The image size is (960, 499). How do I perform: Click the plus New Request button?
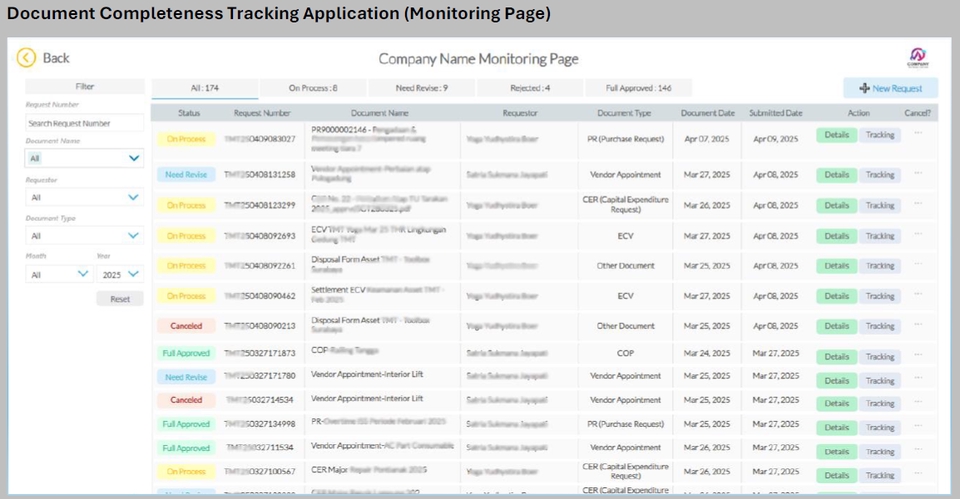890,89
